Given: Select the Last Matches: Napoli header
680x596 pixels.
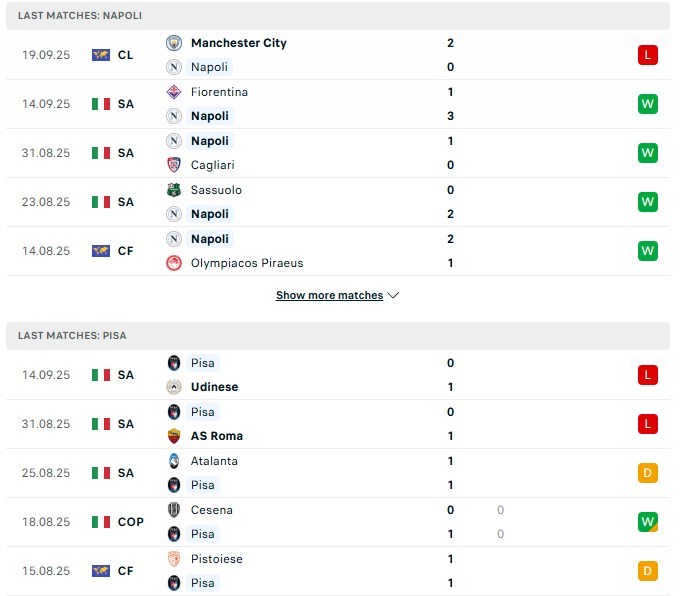Looking at the screenshot, I should click(338, 16).
